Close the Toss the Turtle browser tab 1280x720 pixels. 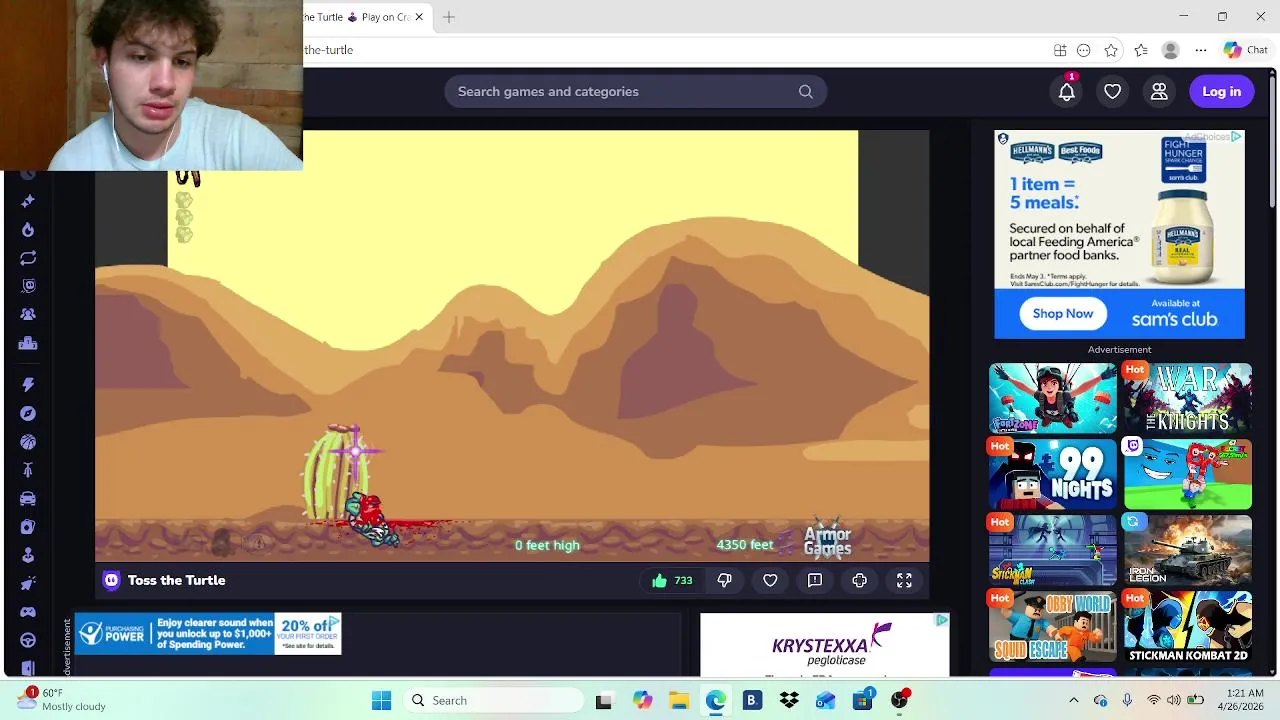click(x=419, y=17)
